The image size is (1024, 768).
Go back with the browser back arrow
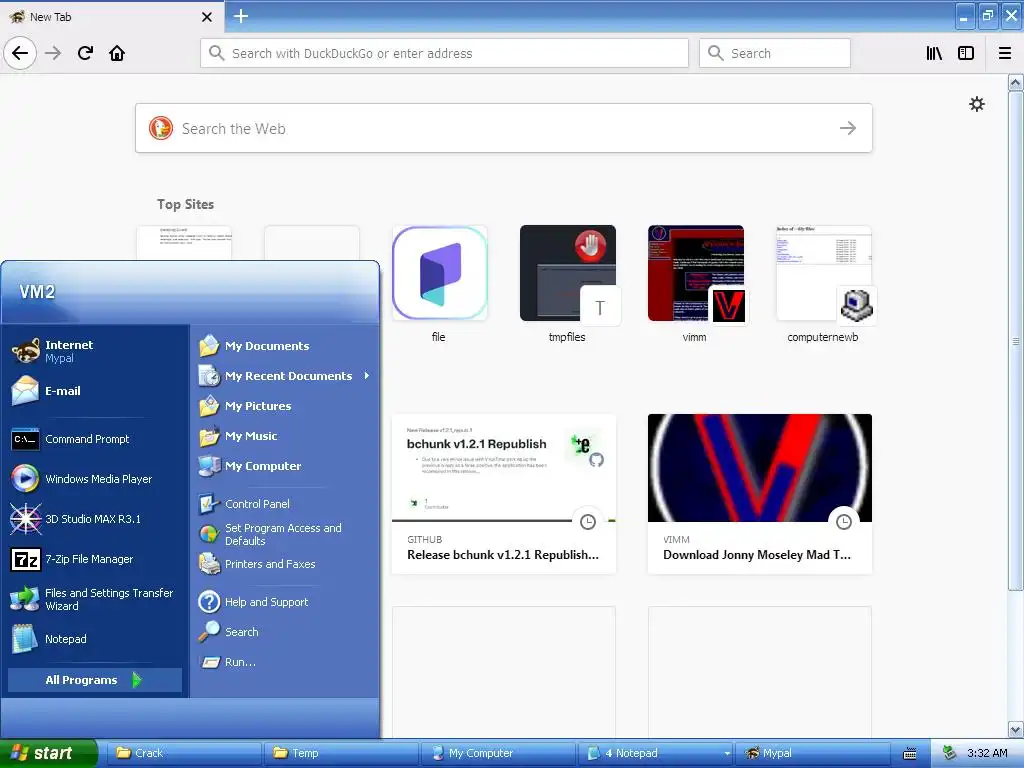(20, 53)
